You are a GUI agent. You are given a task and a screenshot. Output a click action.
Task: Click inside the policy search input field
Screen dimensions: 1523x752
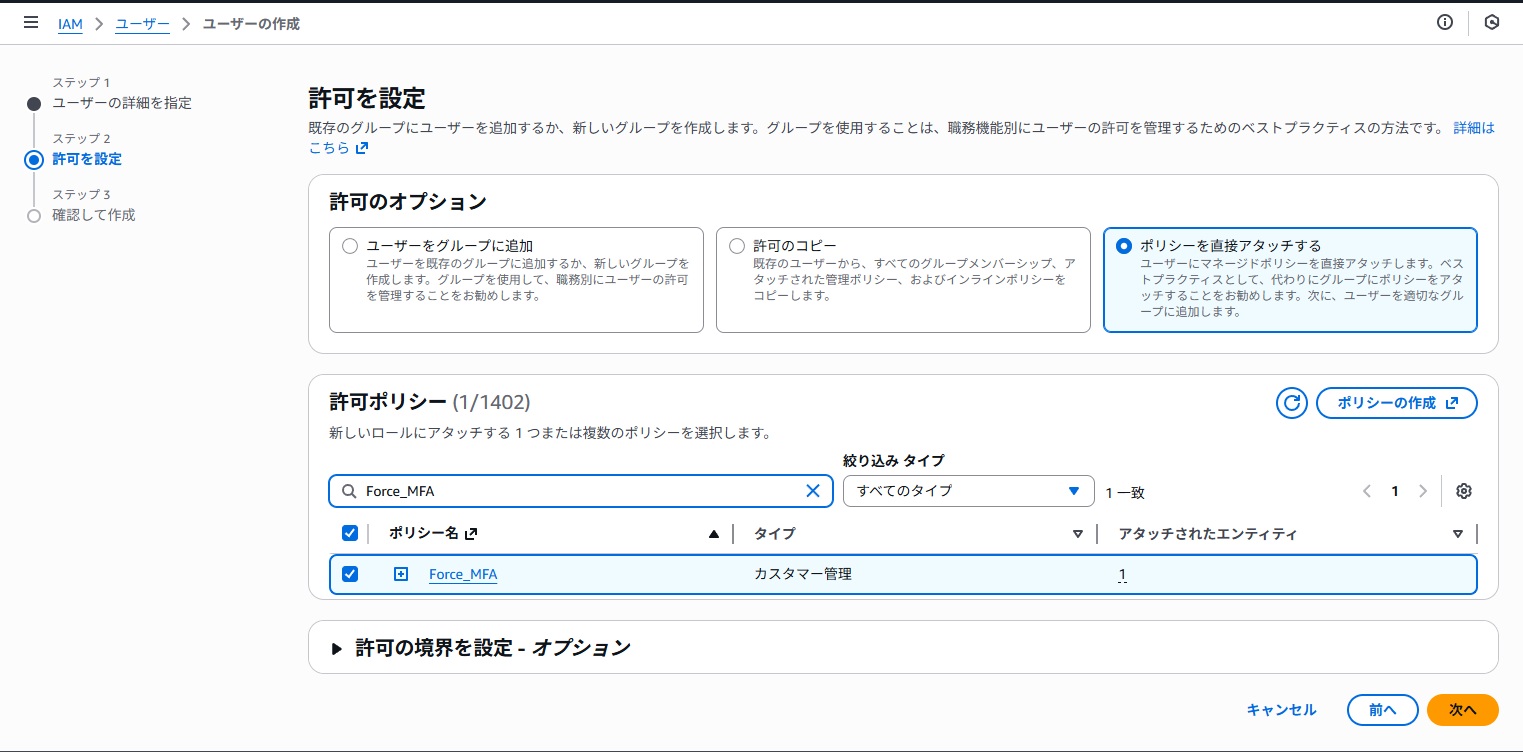coord(580,490)
